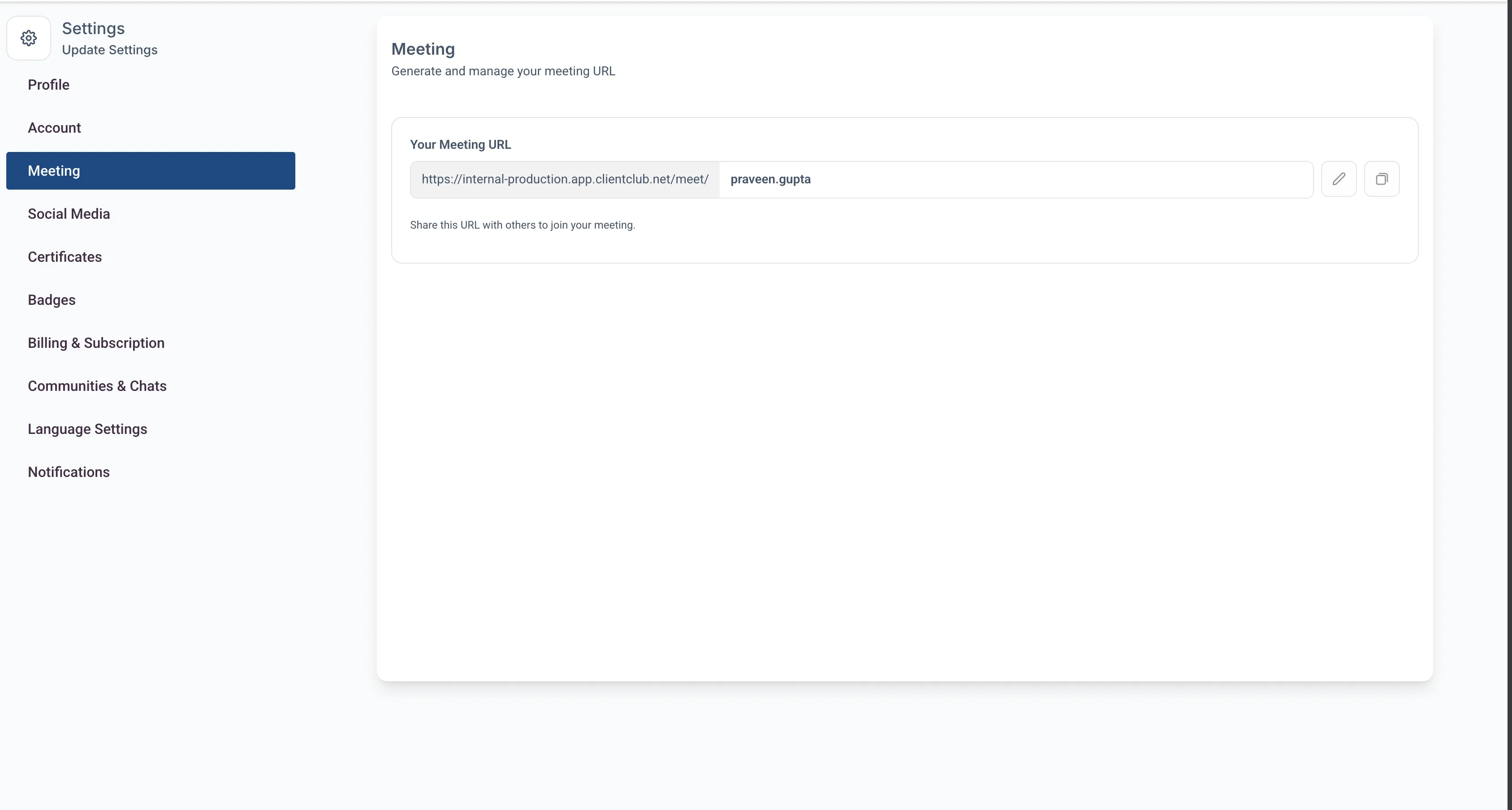Click the Settings title heading
This screenshot has width=1512, height=810.
tap(93, 28)
